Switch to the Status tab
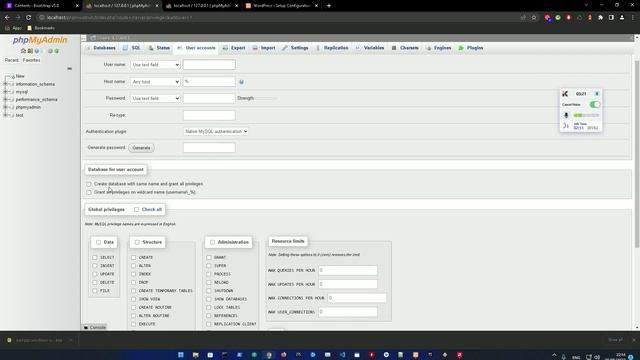Image resolution: width=640 pixels, height=360 pixels. click(x=159, y=48)
